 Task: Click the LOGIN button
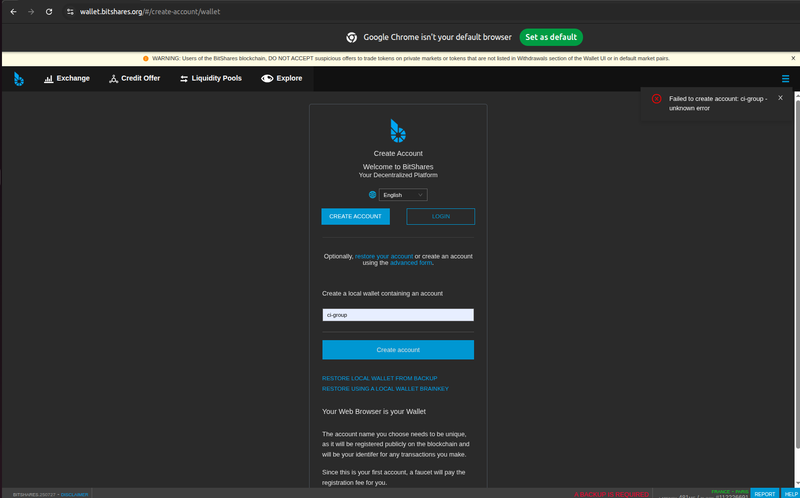coord(441,216)
